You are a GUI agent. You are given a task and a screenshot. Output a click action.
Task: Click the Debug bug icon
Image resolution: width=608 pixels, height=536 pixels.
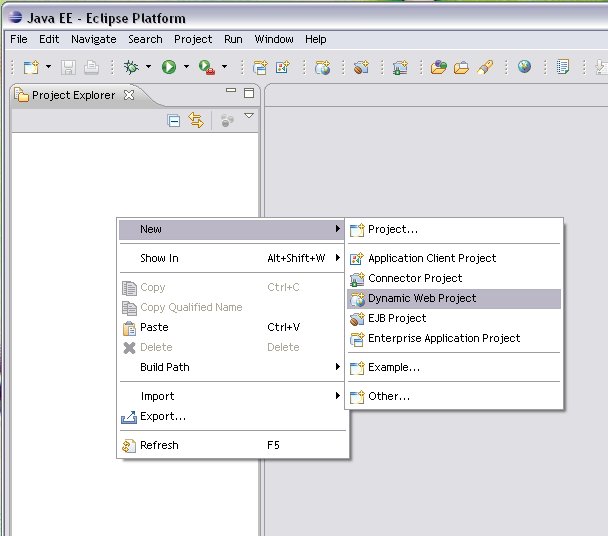[131, 67]
